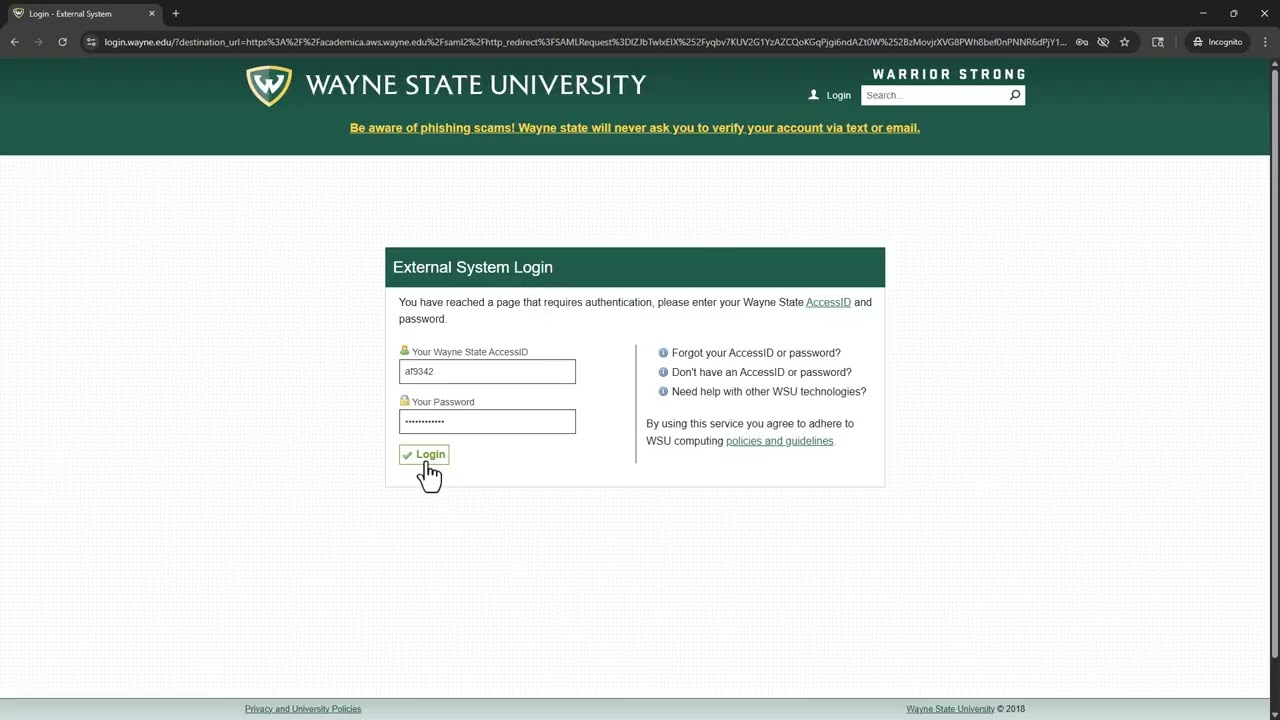Viewport: 1280px width, 720px height.
Task: Focus the Your Password field
Action: [487, 421]
